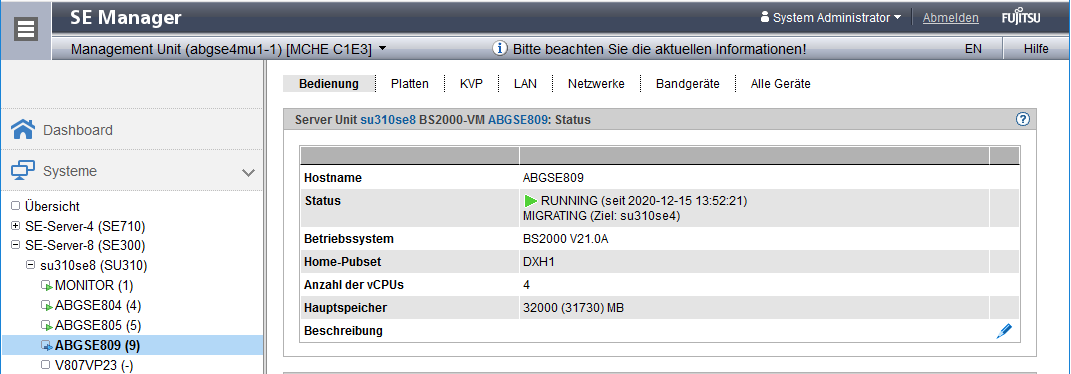Open the Management Unit dropdown arrow
The image size is (1071, 374).
coord(382,48)
